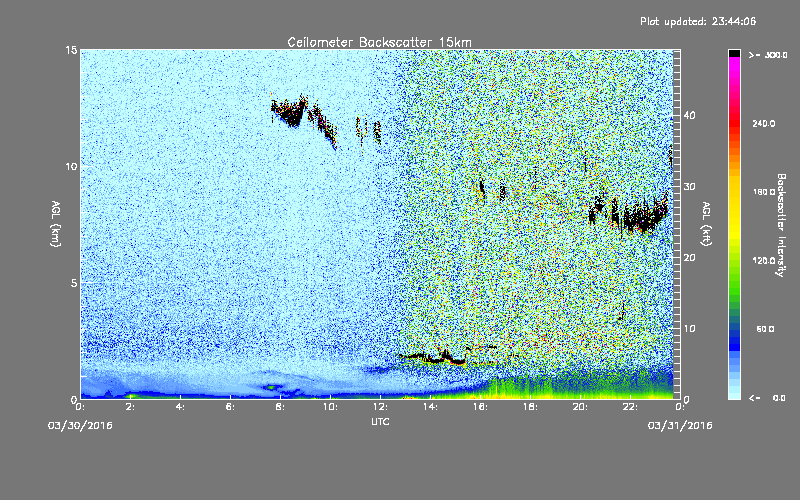Click the "120.0" colorbar label

tap(764, 260)
